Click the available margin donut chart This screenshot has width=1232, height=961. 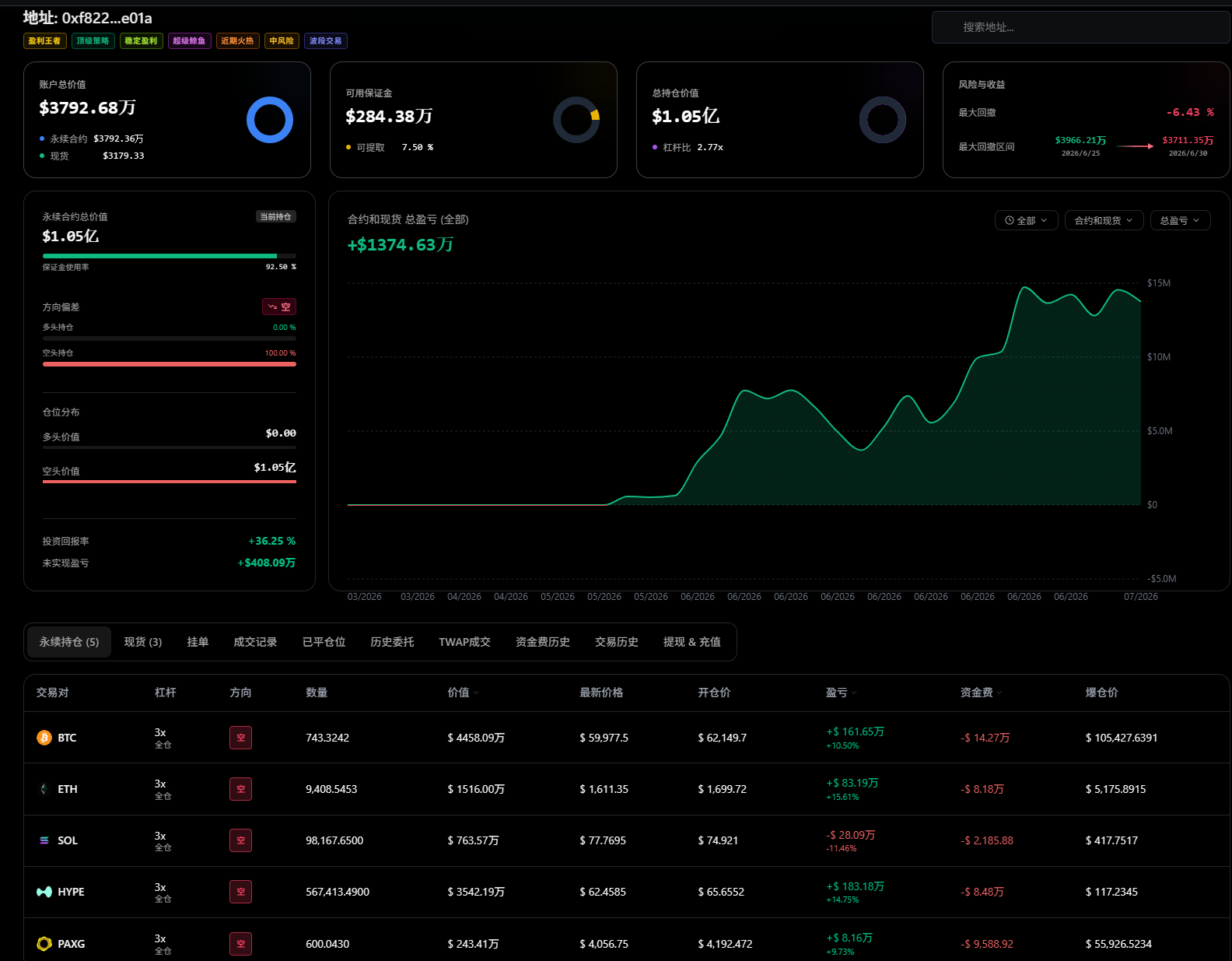[x=576, y=120]
